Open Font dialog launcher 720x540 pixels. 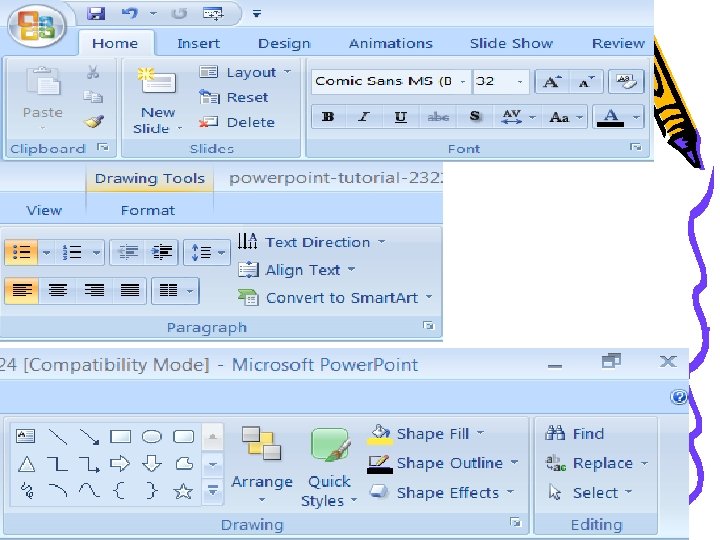click(636, 147)
